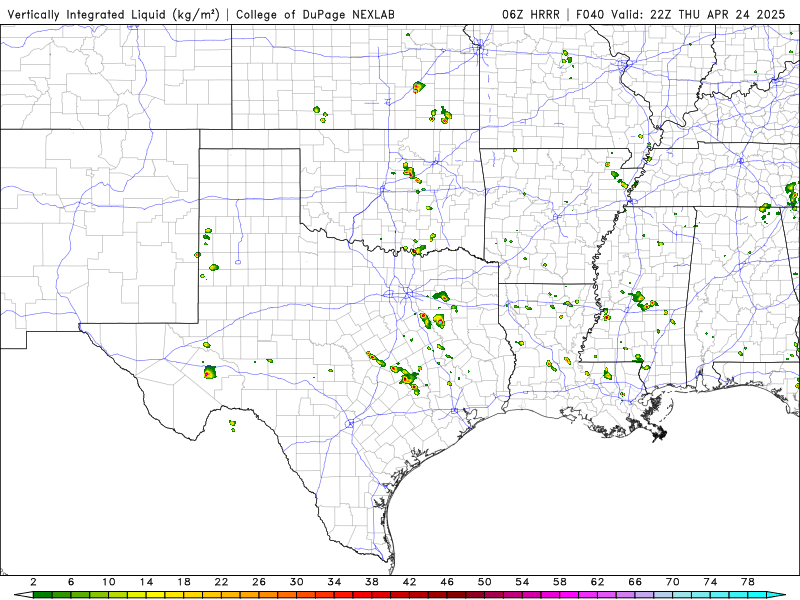
Task: Click the '30' label on the color scale
Action: pyautogui.click(x=296, y=582)
